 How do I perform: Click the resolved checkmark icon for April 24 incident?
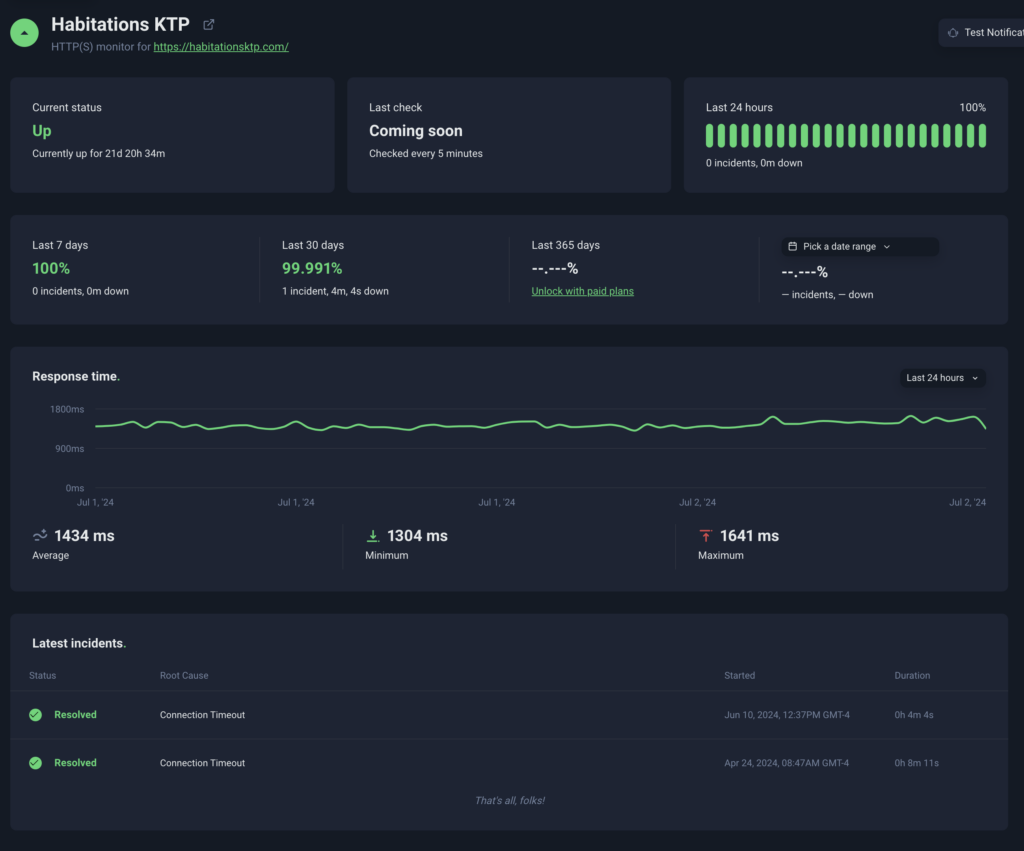point(36,763)
